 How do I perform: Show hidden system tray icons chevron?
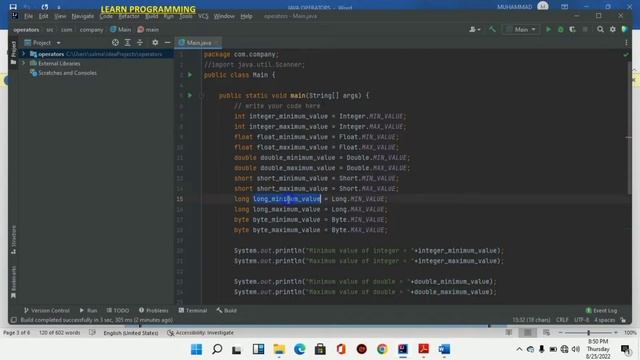coord(519,349)
